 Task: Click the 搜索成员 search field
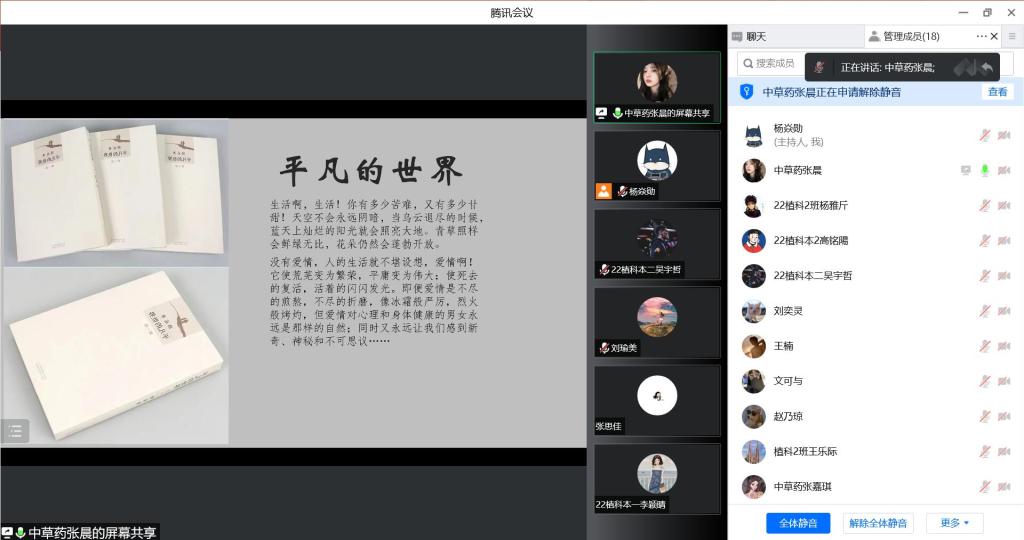(x=775, y=63)
